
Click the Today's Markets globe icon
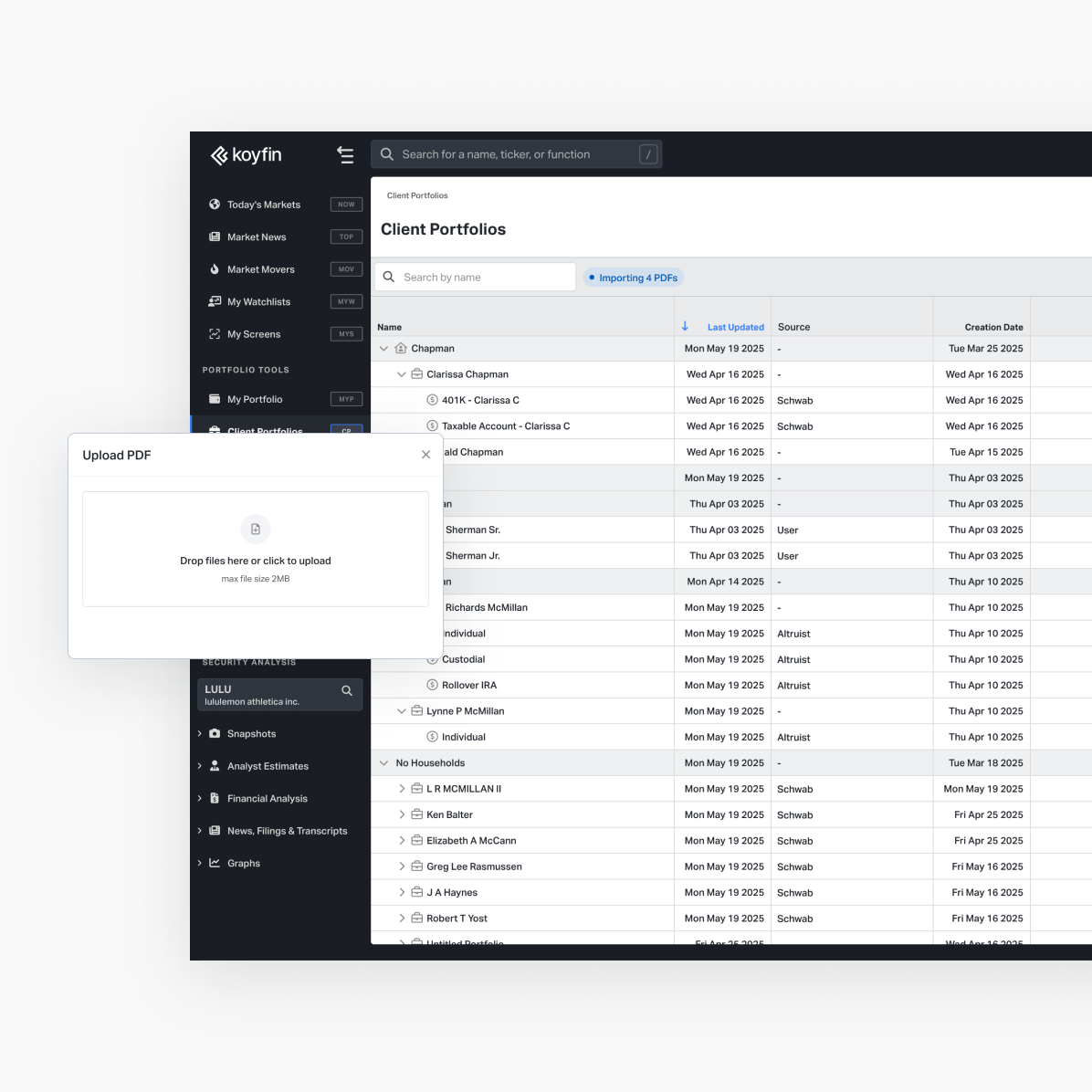click(215, 205)
